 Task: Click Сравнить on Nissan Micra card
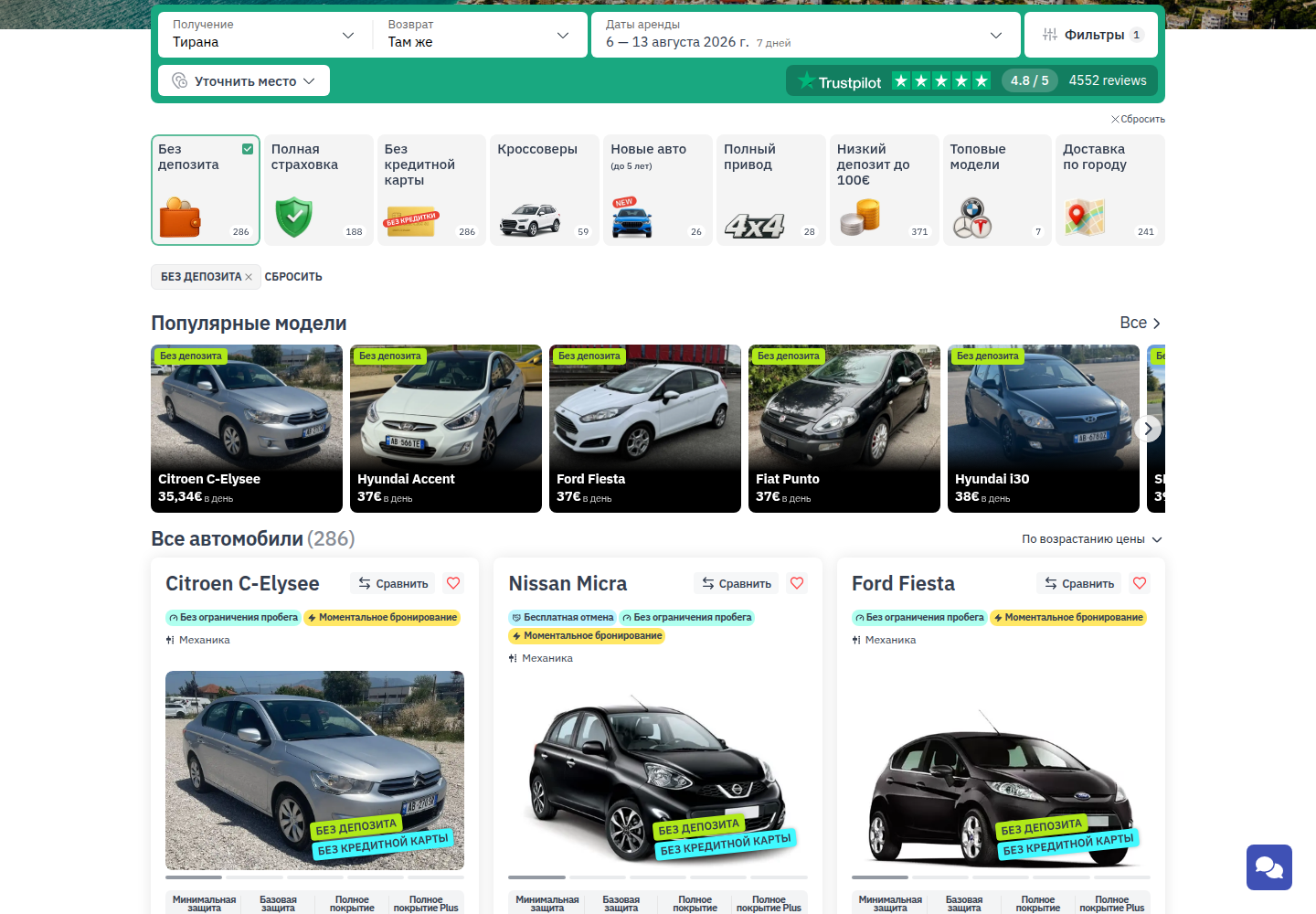tap(736, 583)
